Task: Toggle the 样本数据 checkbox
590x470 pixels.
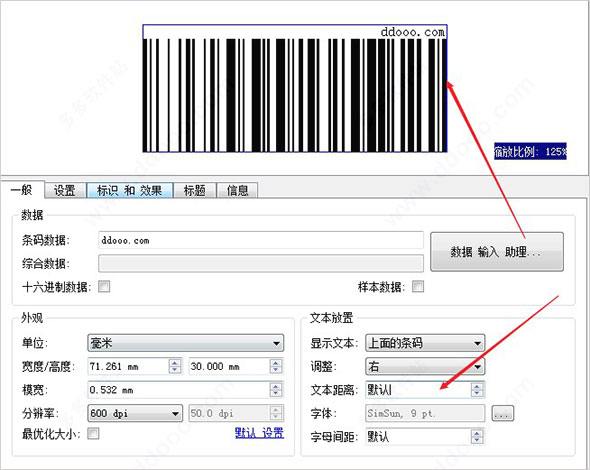Action: (x=418, y=287)
